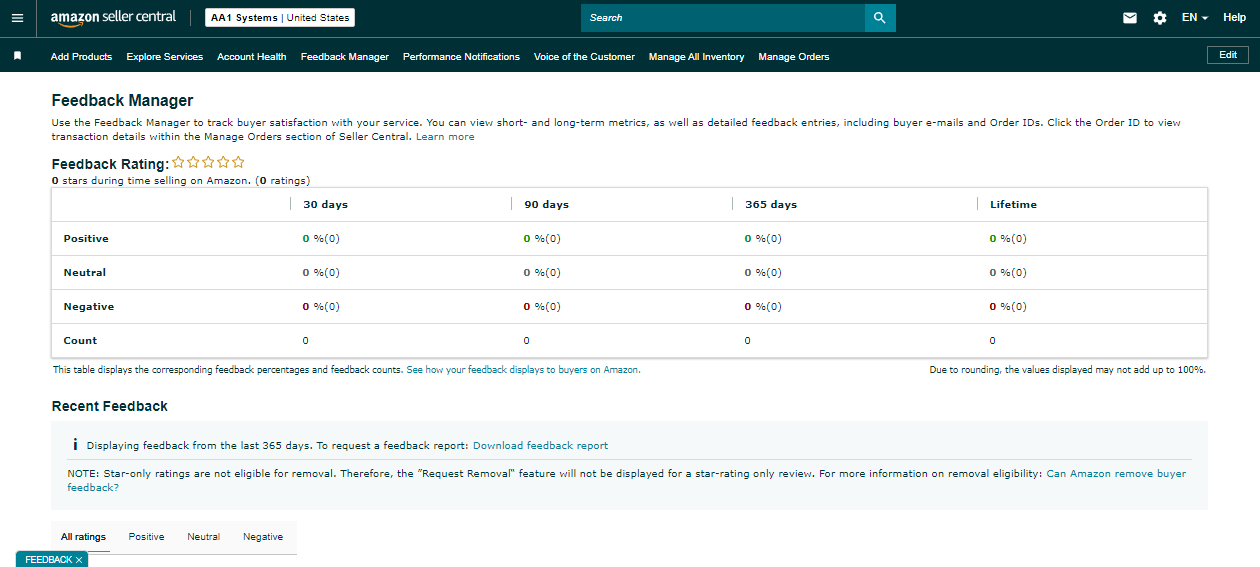The height and width of the screenshot is (567, 1260).
Task: Click the Neutral 90 days percentage value
Action: tap(542, 272)
